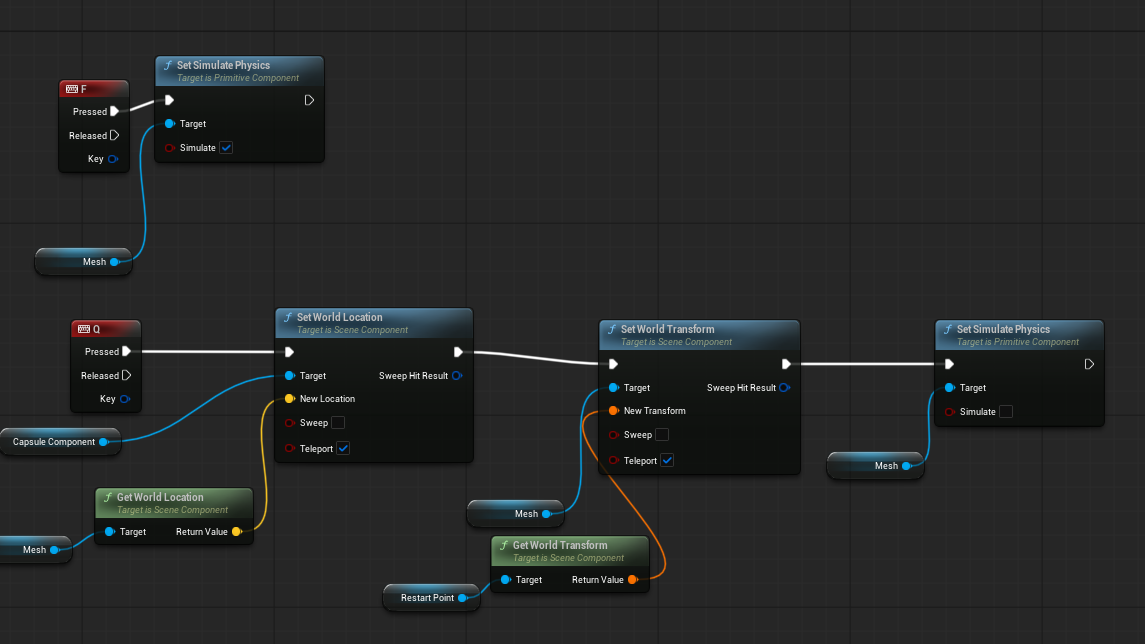Click the Target pin on Get World Location
The image size is (1145, 644).
point(110,532)
